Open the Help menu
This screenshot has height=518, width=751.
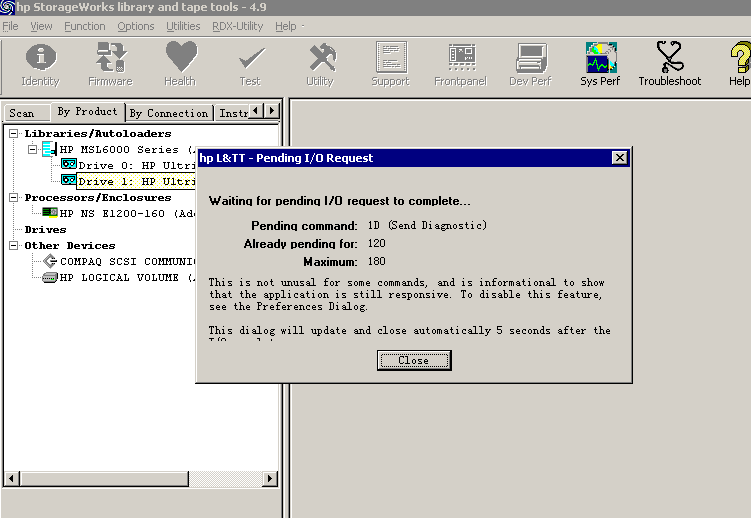285,26
